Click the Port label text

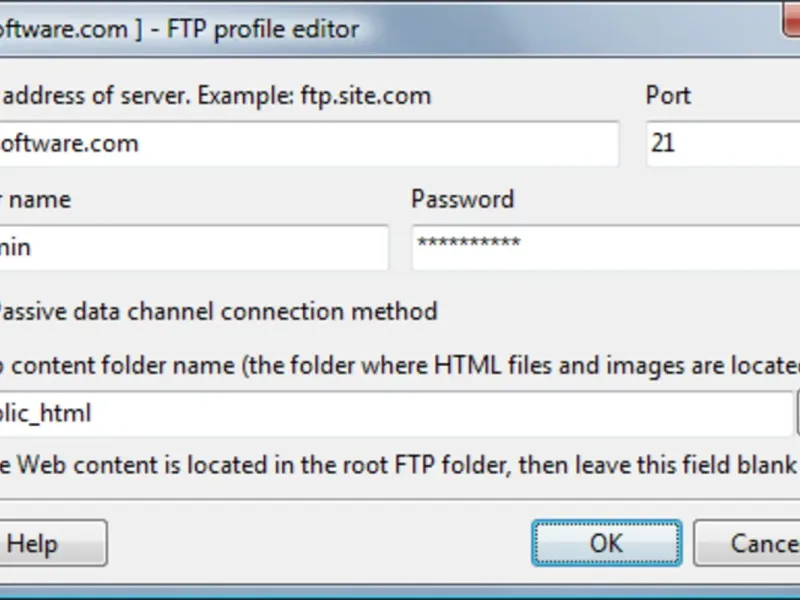(668, 96)
